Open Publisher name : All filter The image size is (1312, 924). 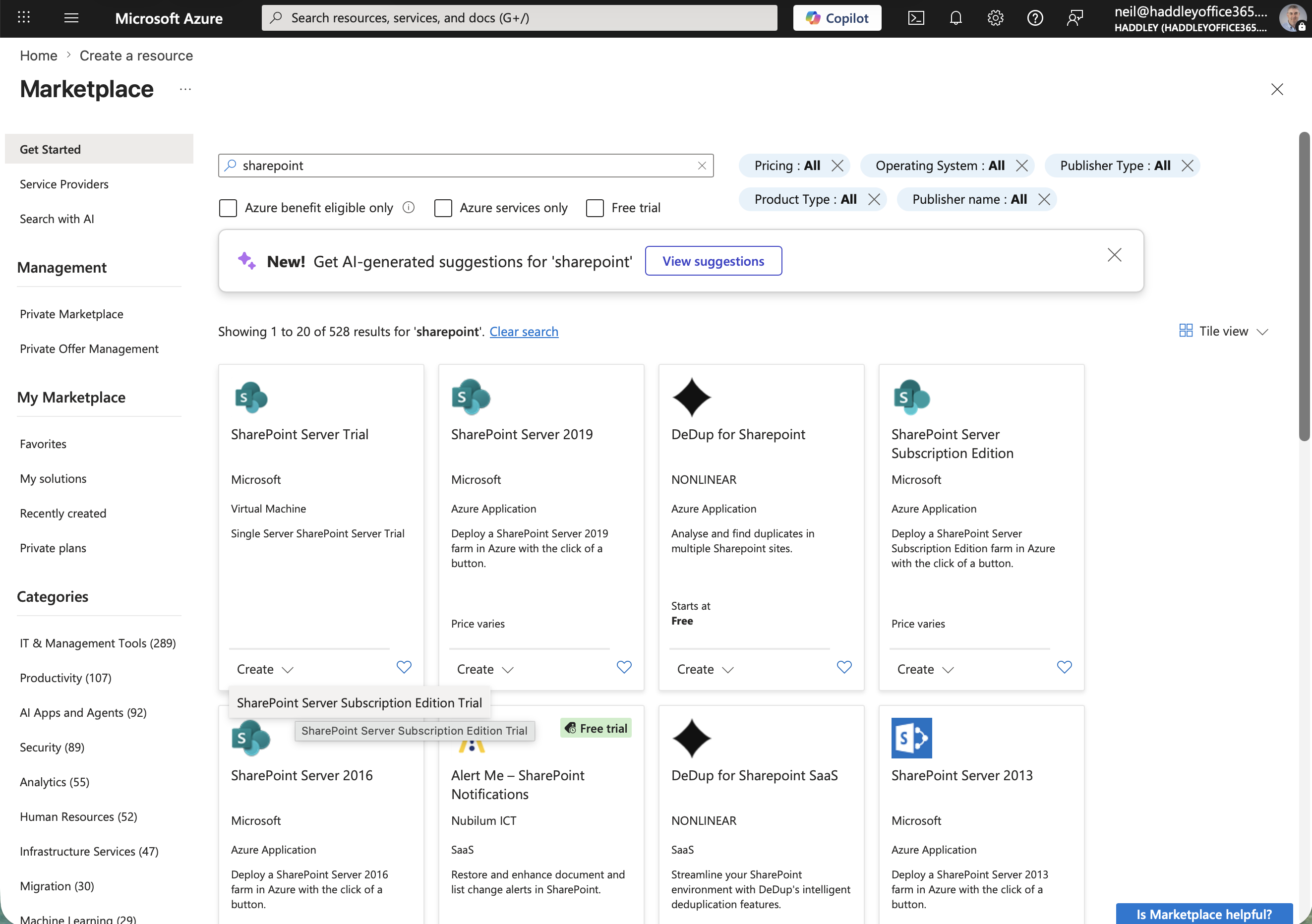(x=969, y=199)
